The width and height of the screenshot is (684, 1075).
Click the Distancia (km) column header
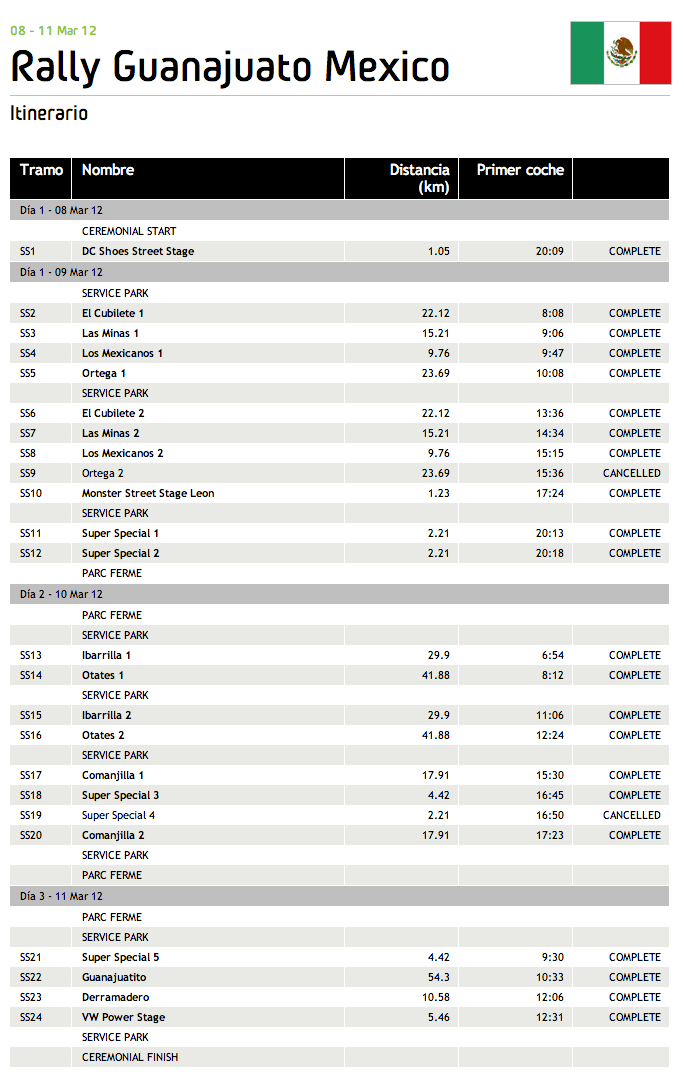tap(419, 178)
